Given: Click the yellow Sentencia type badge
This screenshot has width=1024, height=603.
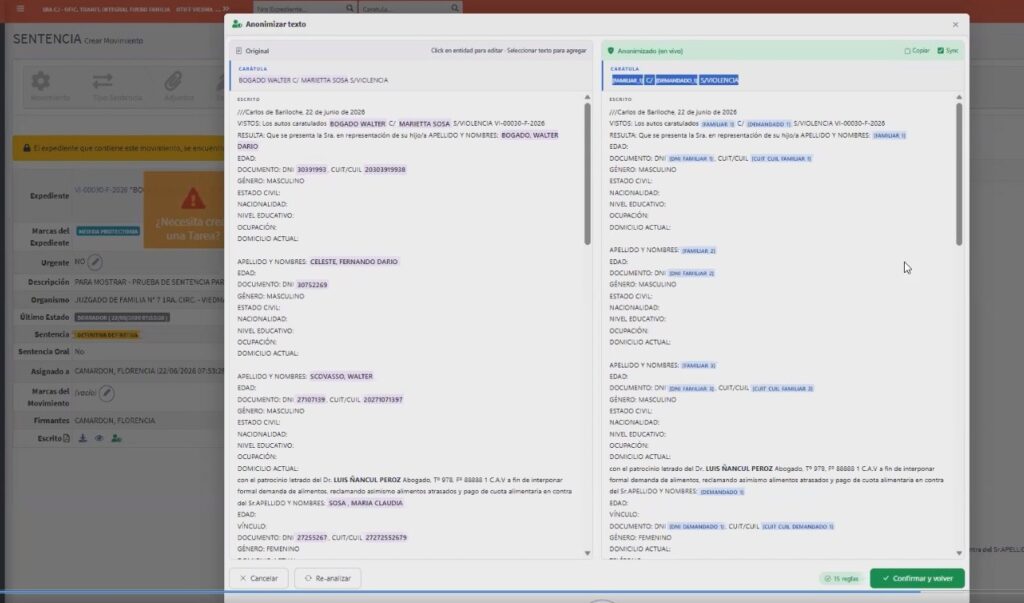Looking at the screenshot, I should pos(107,334).
